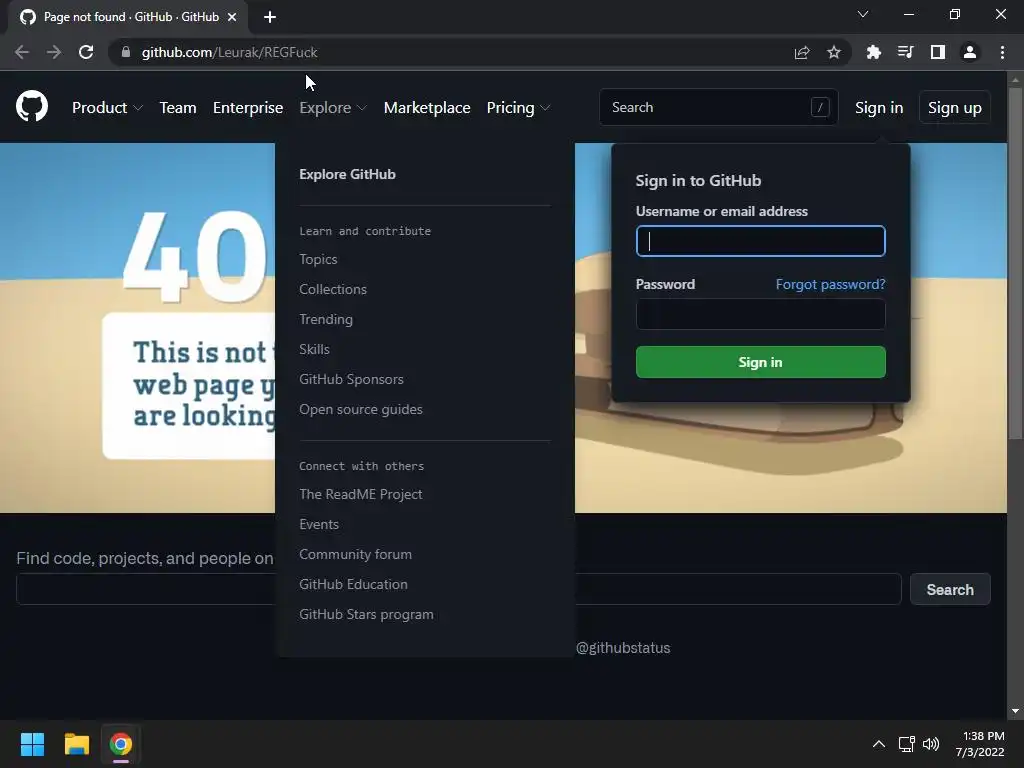The image size is (1024, 768).
Task: Open The ReadME Project entry
Action: click(360, 494)
